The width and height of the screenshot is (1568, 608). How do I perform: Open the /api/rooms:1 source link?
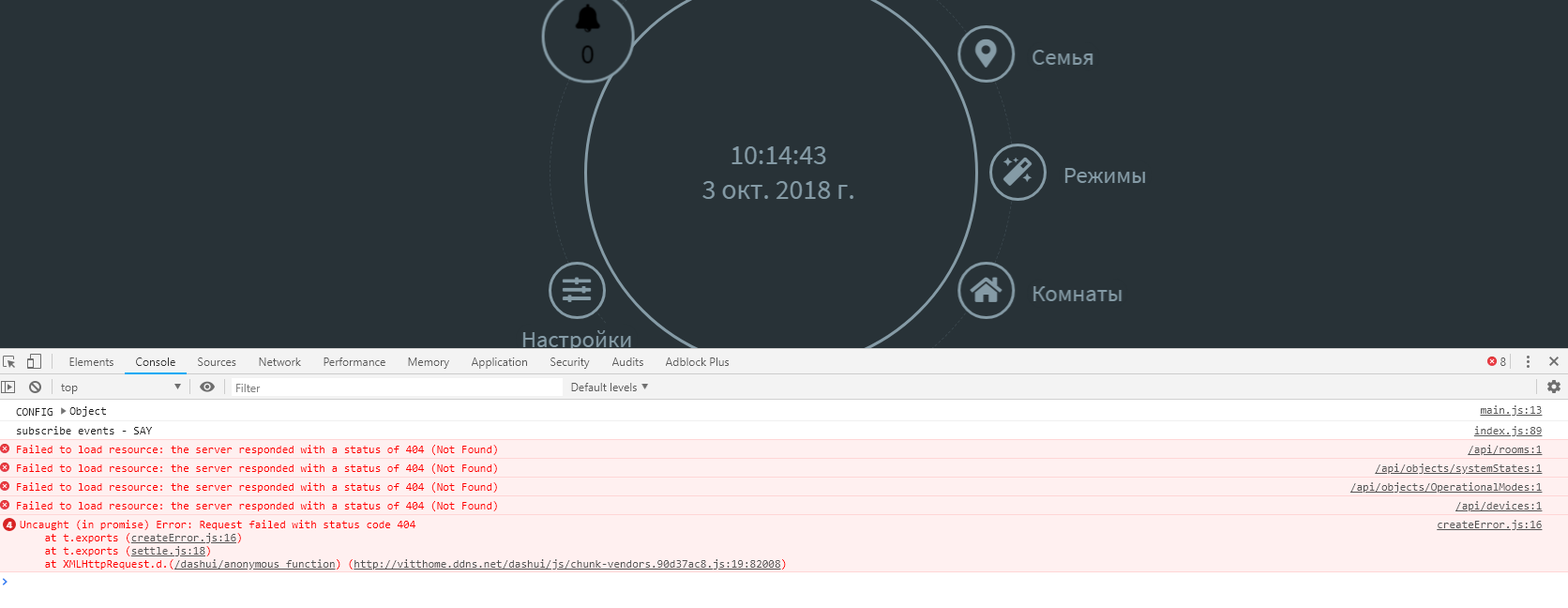[x=1504, y=450]
